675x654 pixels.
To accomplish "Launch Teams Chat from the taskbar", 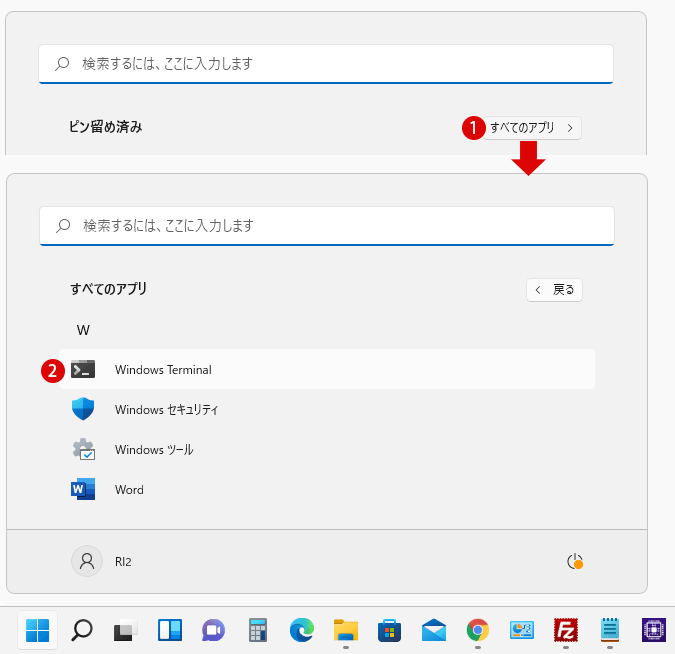I will [x=214, y=630].
